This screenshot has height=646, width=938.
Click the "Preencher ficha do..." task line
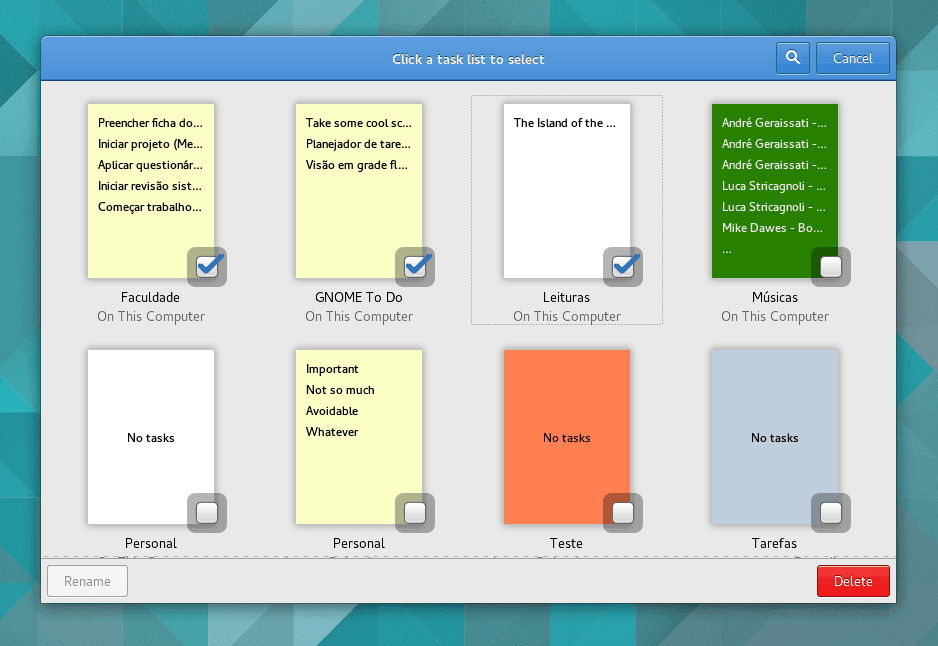point(150,123)
